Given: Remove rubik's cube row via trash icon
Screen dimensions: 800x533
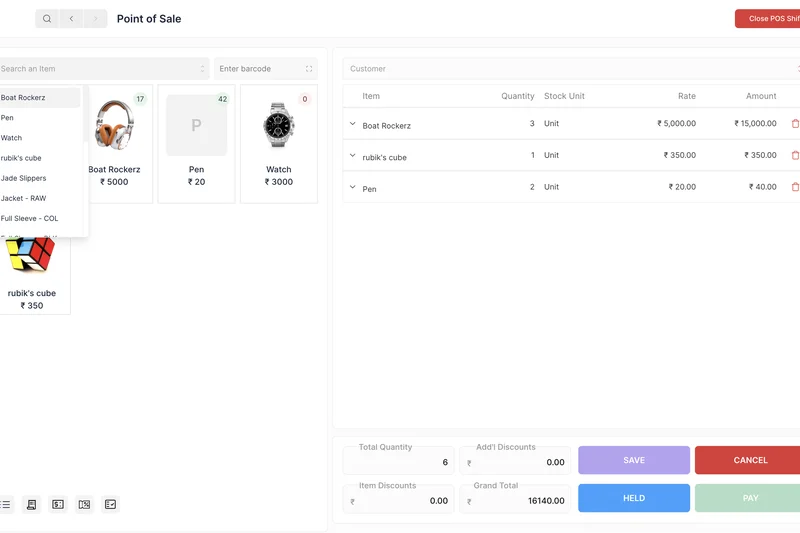Looking at the screenshot, I should [x=795, y=156].
